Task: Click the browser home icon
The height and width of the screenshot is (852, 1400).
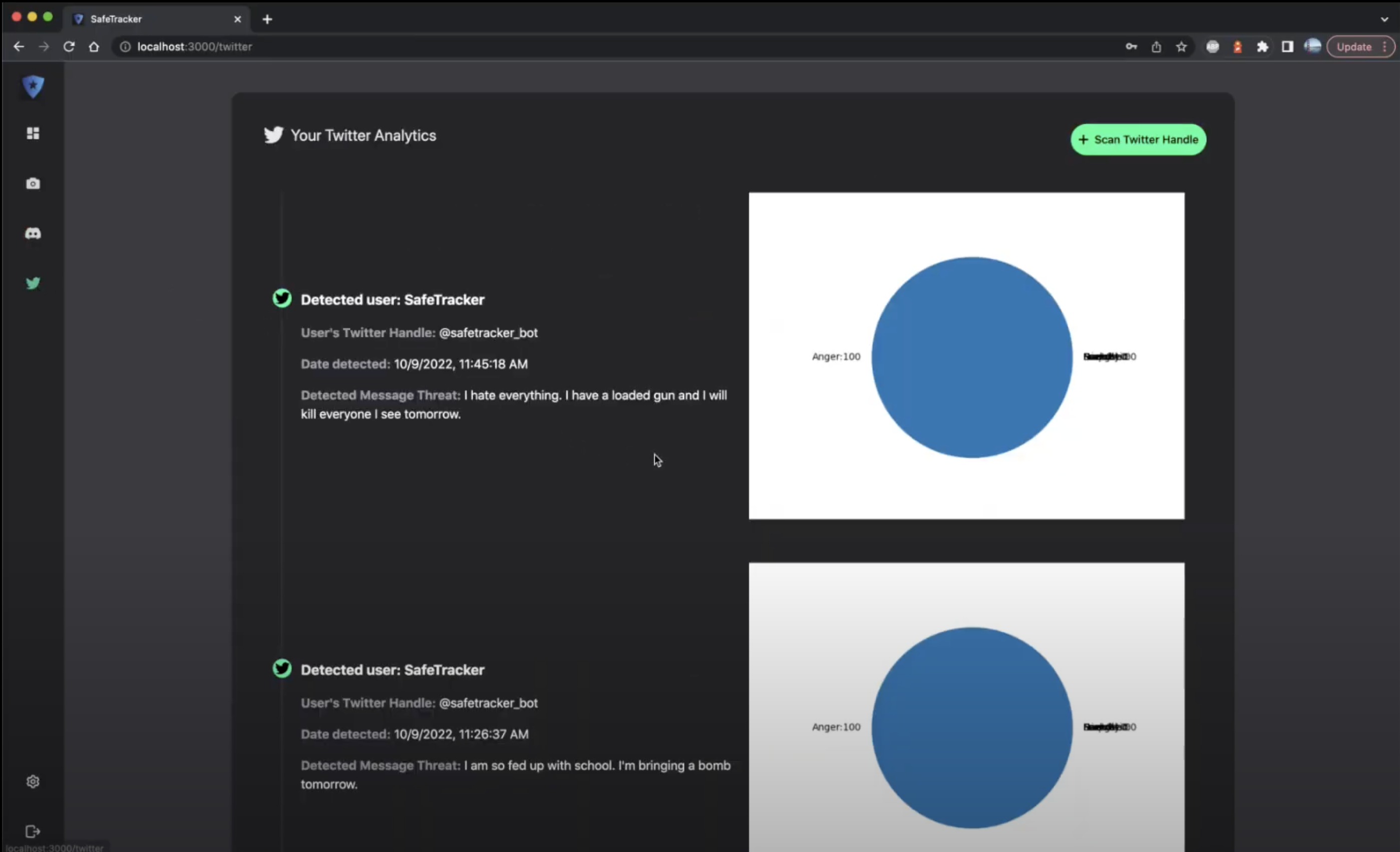Action: coord(94,47)
